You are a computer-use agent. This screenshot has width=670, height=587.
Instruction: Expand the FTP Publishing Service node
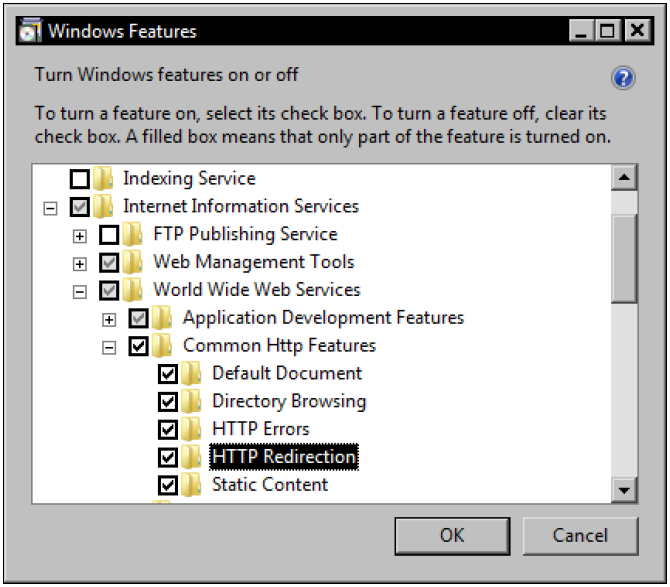pyautogui.click(x=79, y=236)
